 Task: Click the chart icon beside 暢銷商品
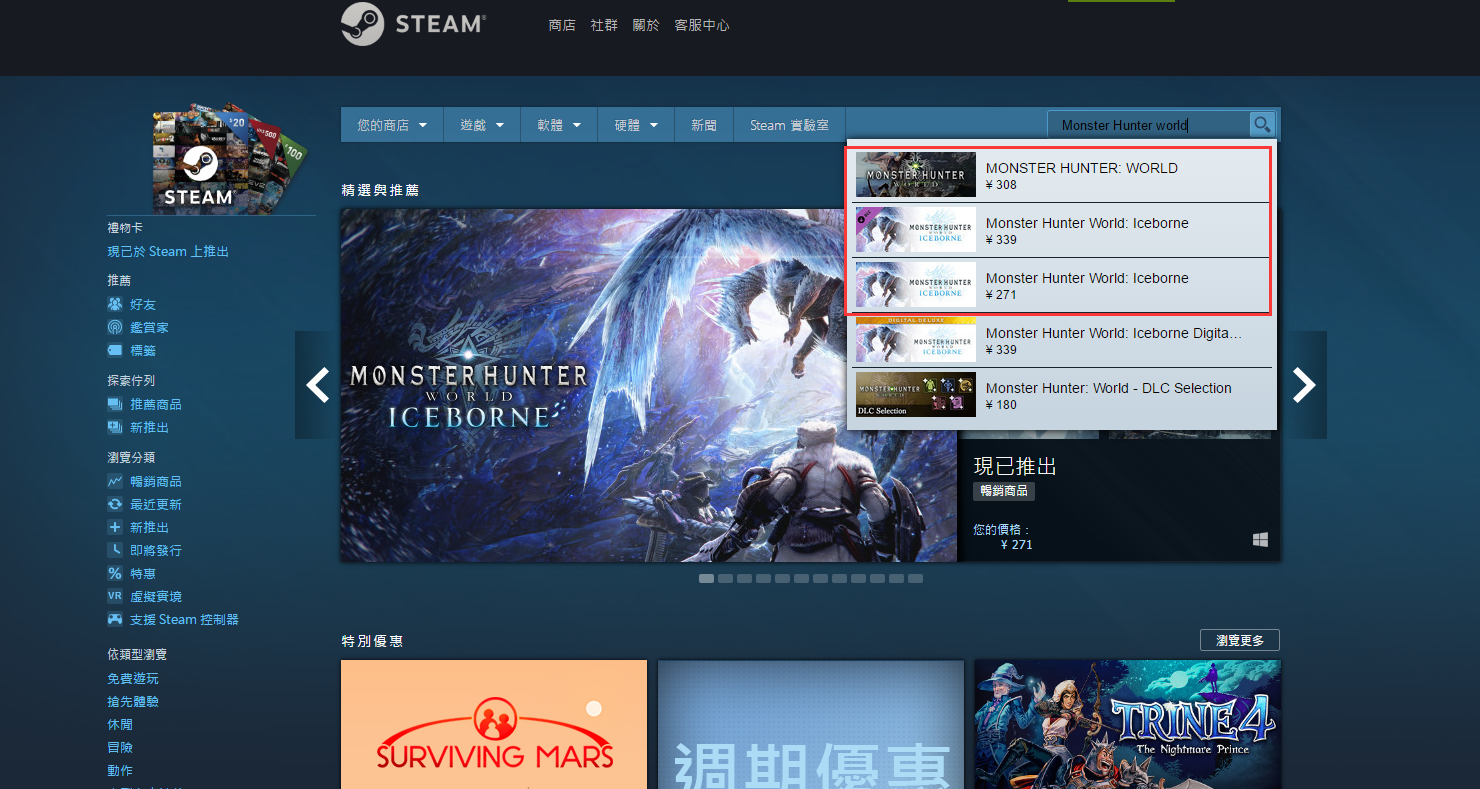click(x=115, y=481)
